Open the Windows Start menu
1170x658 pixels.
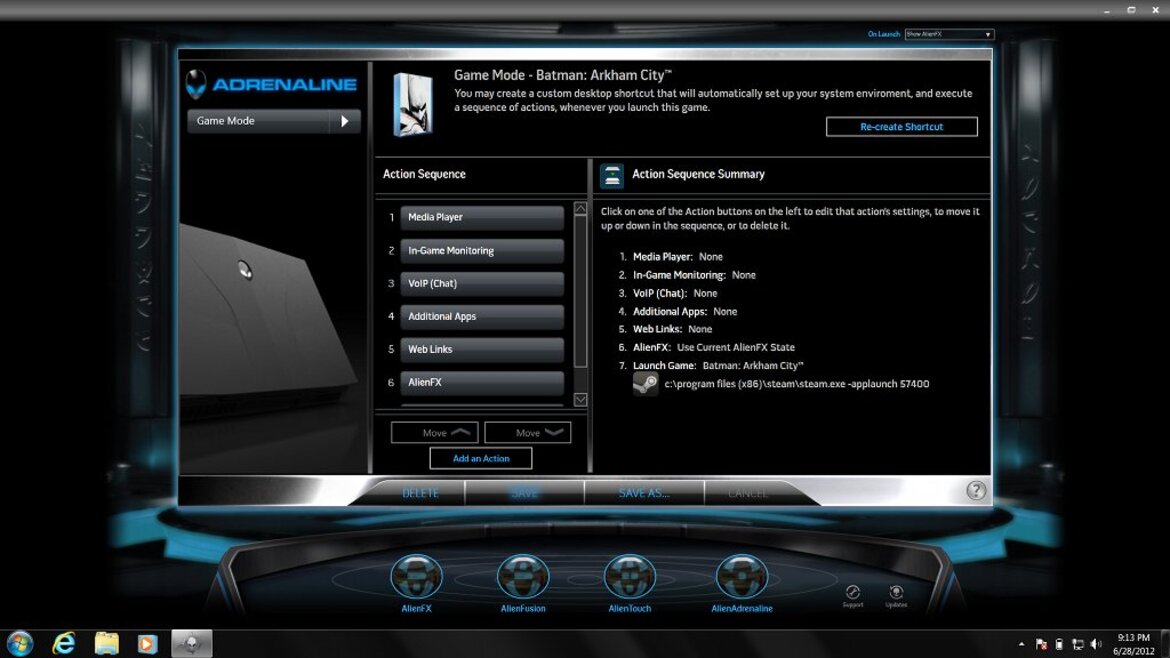pos(20,643)
